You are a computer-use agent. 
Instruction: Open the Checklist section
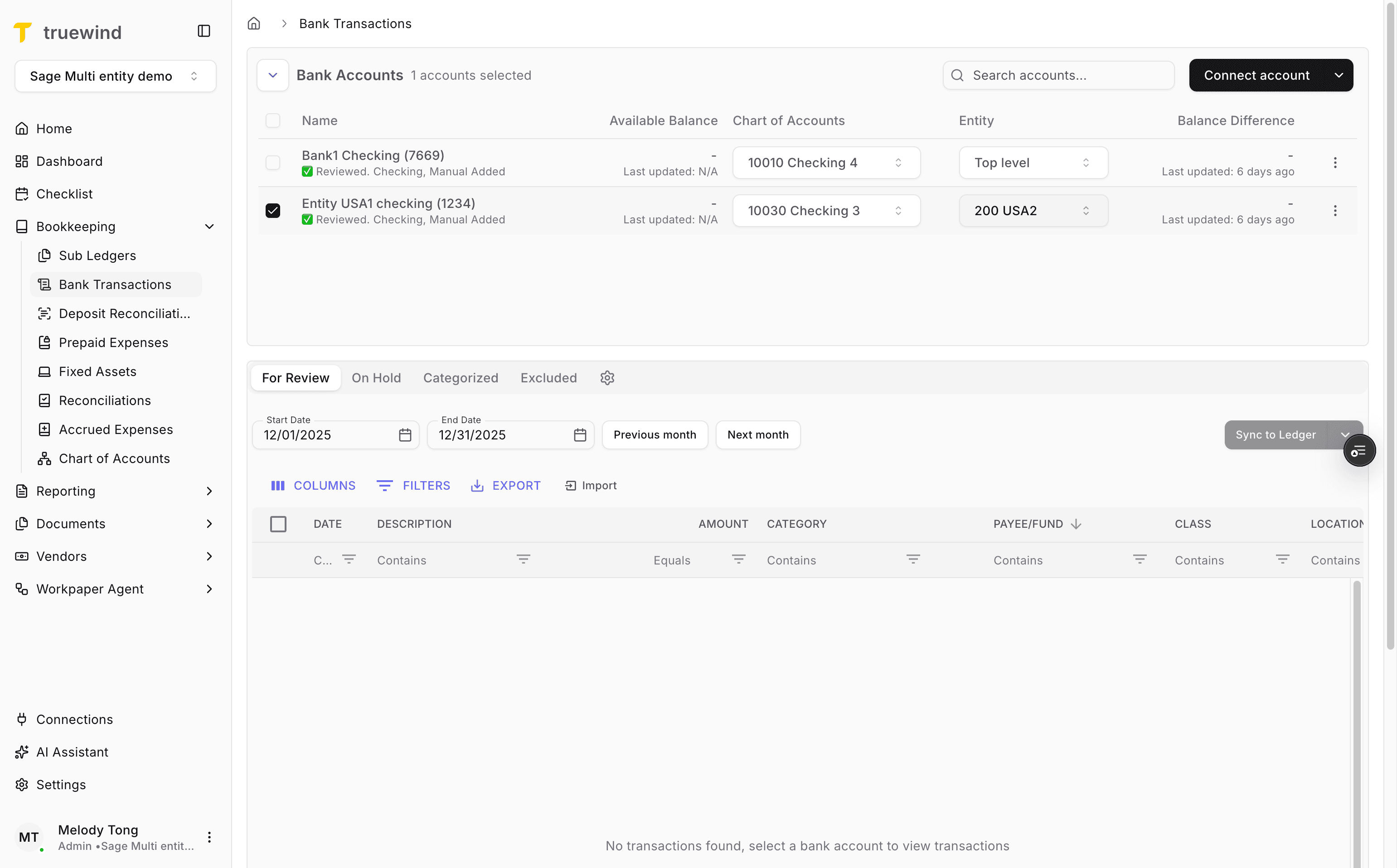tap(63, 194)
